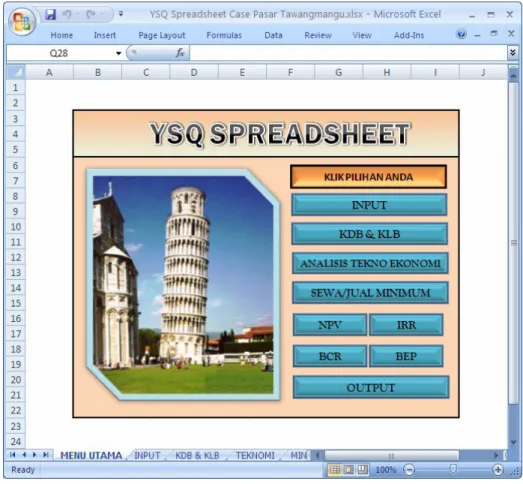The image size is (523, 484).
Task: Go to previous sheet tab arrow
Action: click(24, 455)
